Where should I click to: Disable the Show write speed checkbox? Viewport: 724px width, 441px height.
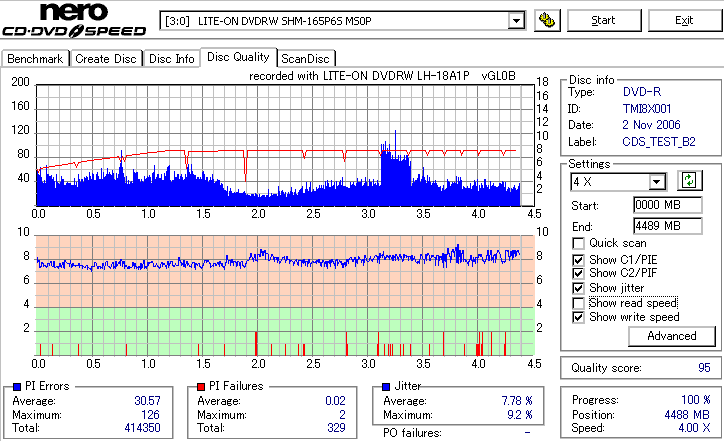[x=578, y=317]
